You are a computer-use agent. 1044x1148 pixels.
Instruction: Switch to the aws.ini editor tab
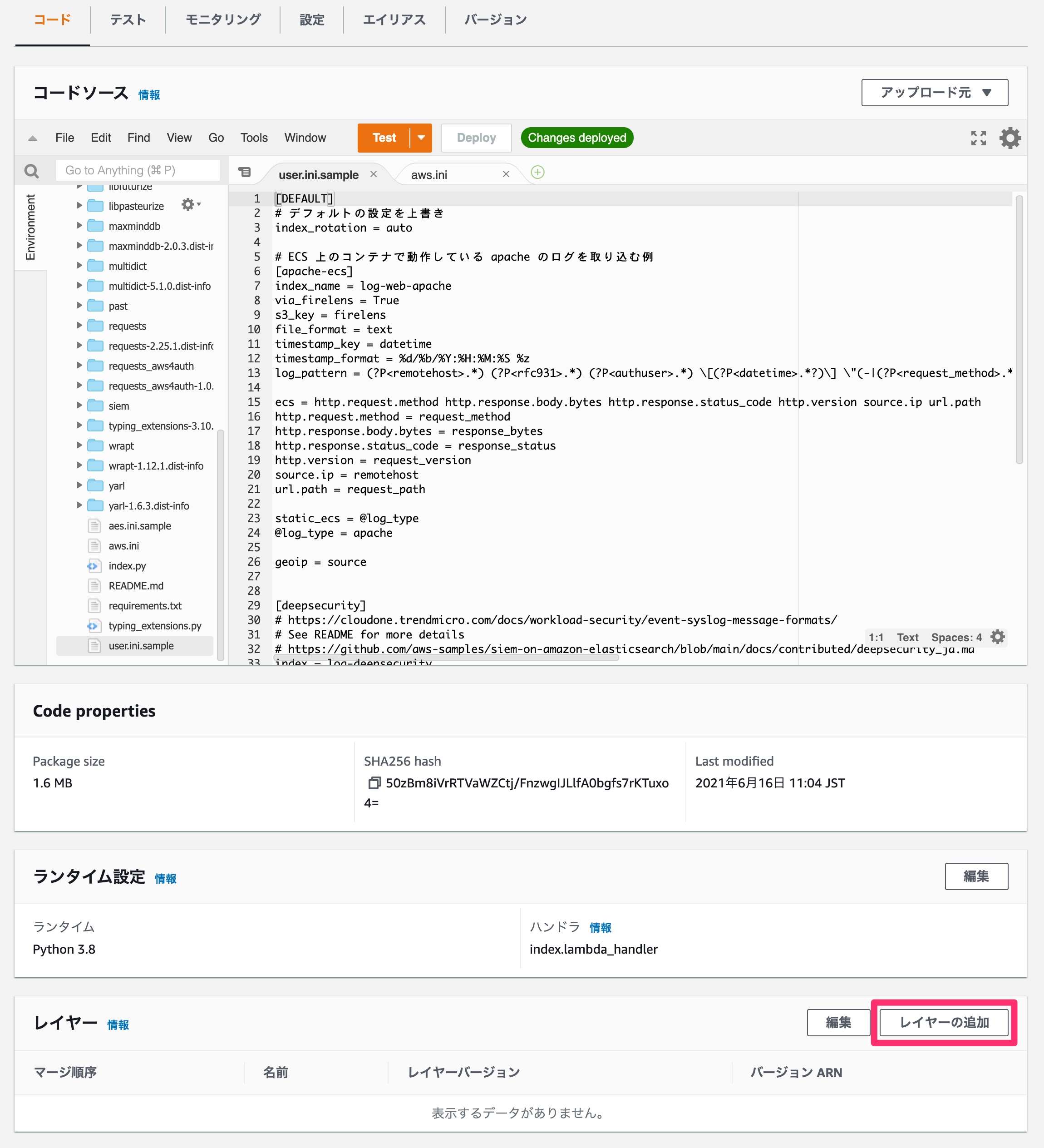pos(429,174)
